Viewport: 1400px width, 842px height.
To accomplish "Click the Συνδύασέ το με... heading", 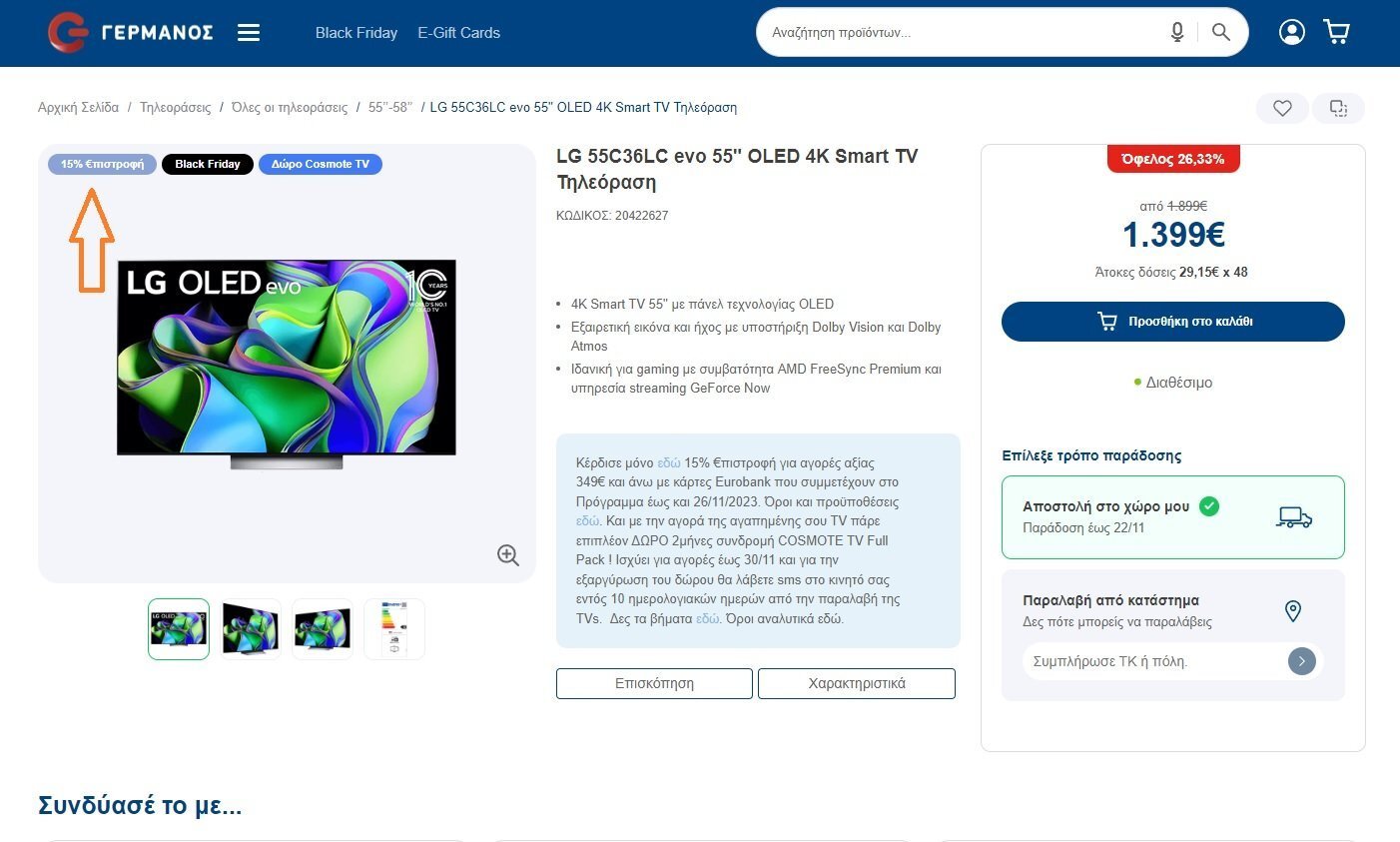I will point(140,805).
